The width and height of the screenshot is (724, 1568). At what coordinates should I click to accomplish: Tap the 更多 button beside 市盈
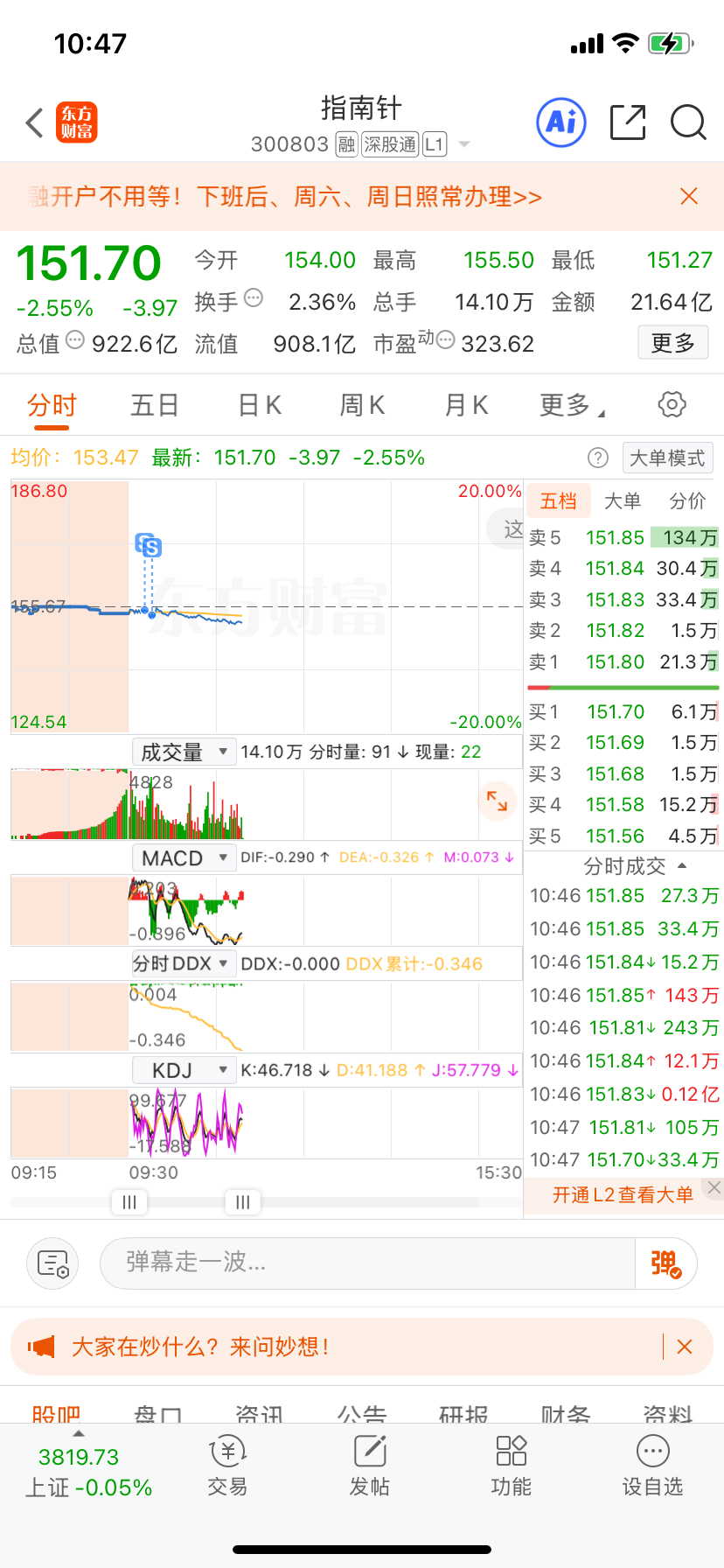pyautogui.click(x=672, y=343)
